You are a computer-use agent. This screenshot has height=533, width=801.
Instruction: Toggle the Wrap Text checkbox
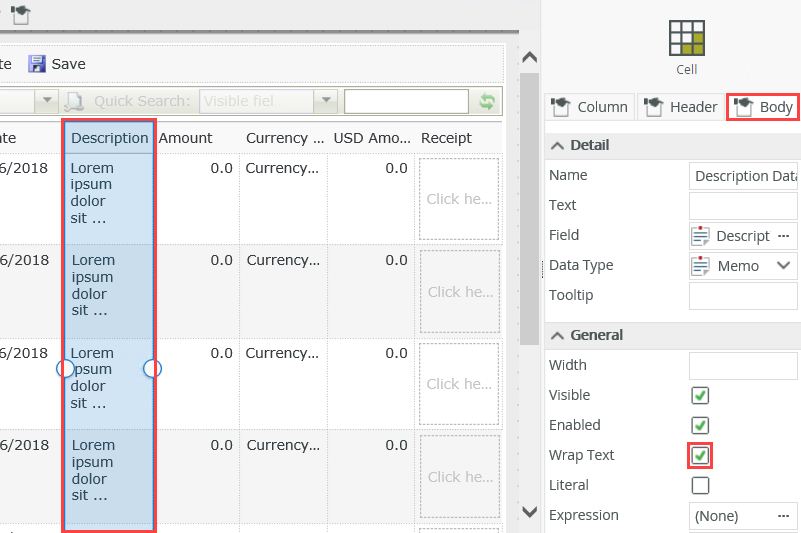pos(700,456)
